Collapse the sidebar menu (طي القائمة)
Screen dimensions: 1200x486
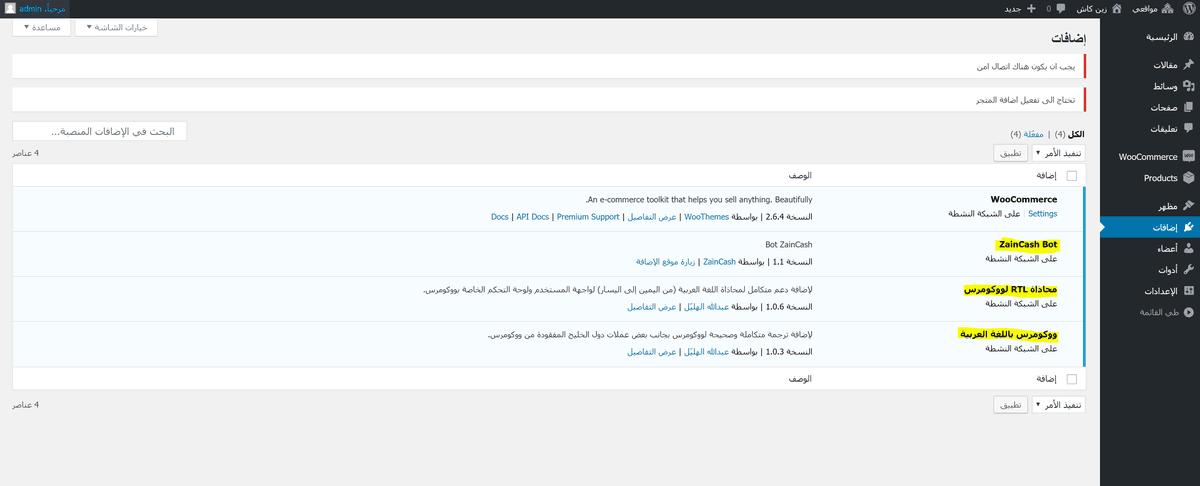tap(1188, 312)
